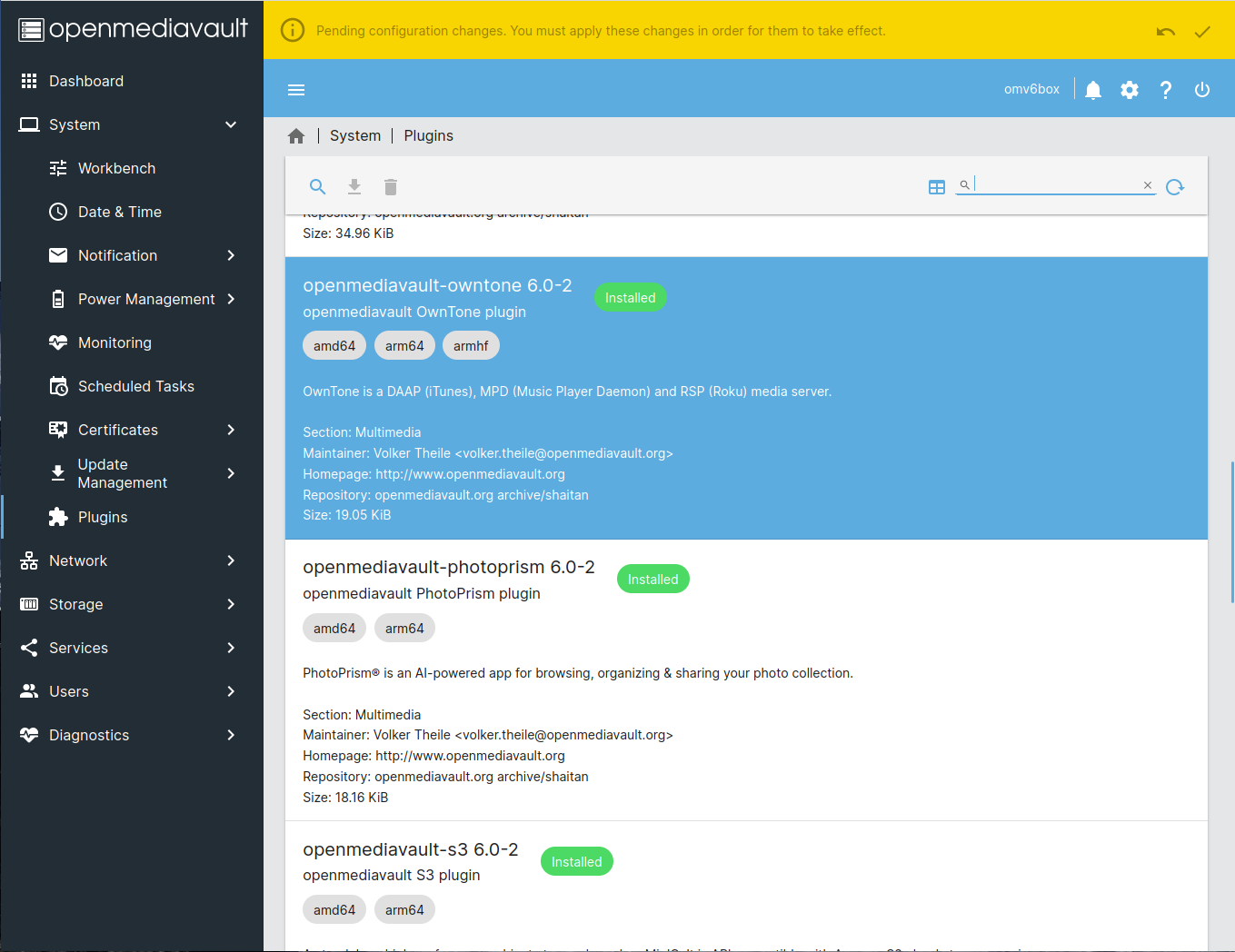The width and height of the screenshot is (1235, 952).
Task: Expand the Storage menu
Action: click(x=231, y=604)
